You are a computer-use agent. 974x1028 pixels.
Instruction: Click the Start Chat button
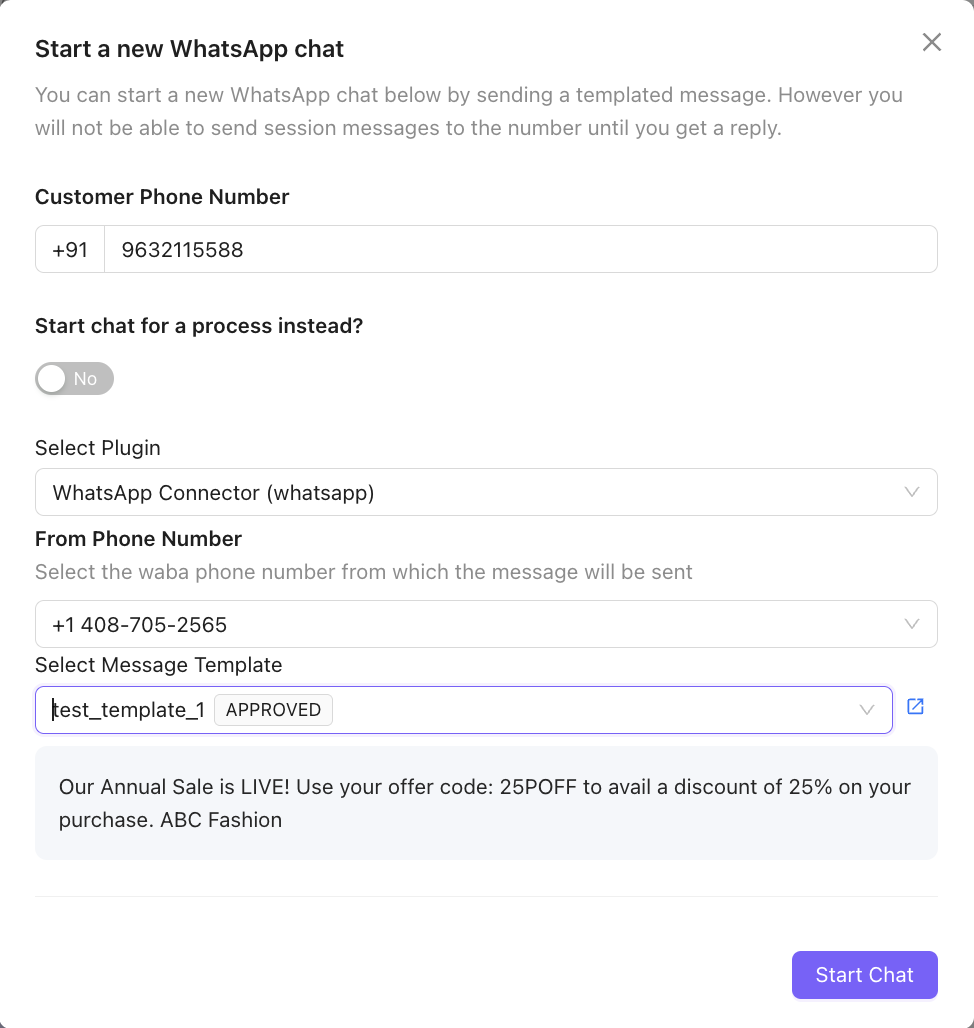tap(864, 975)
